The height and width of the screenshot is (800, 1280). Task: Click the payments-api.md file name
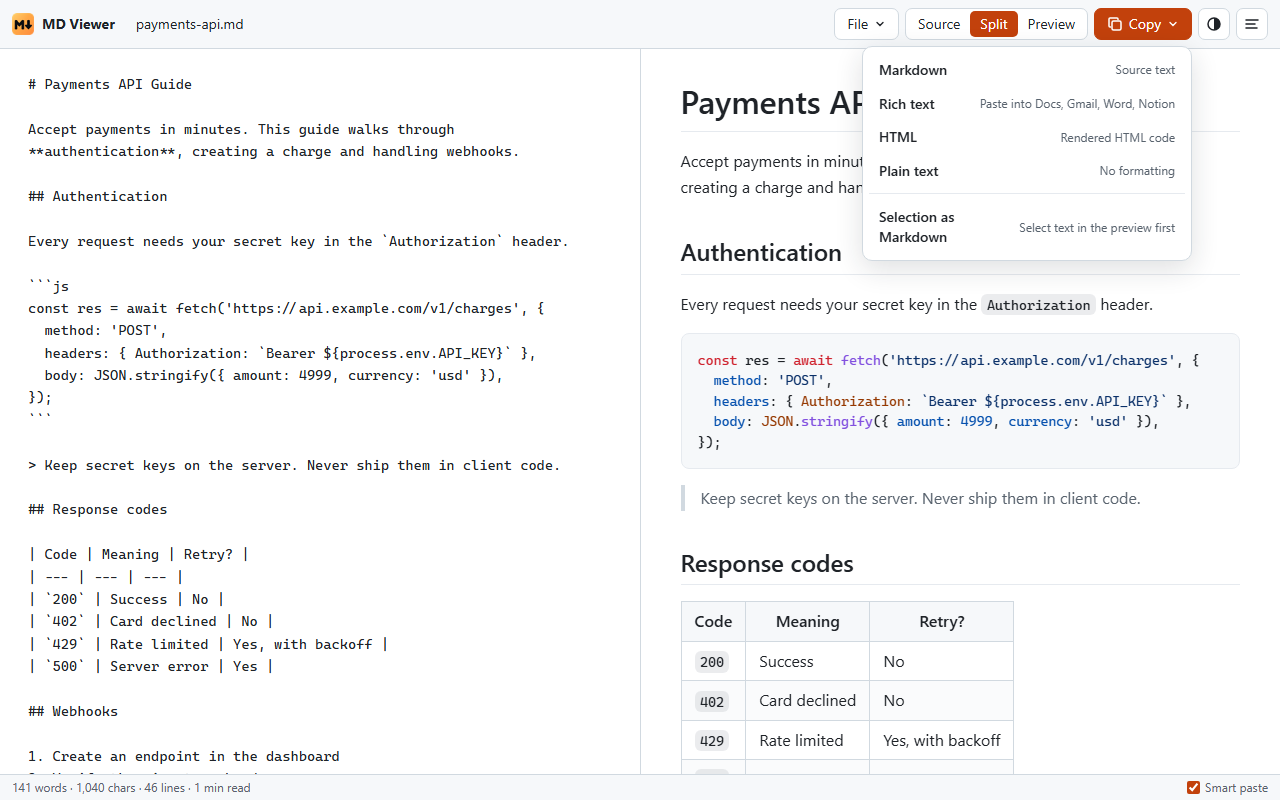[190, 24]
